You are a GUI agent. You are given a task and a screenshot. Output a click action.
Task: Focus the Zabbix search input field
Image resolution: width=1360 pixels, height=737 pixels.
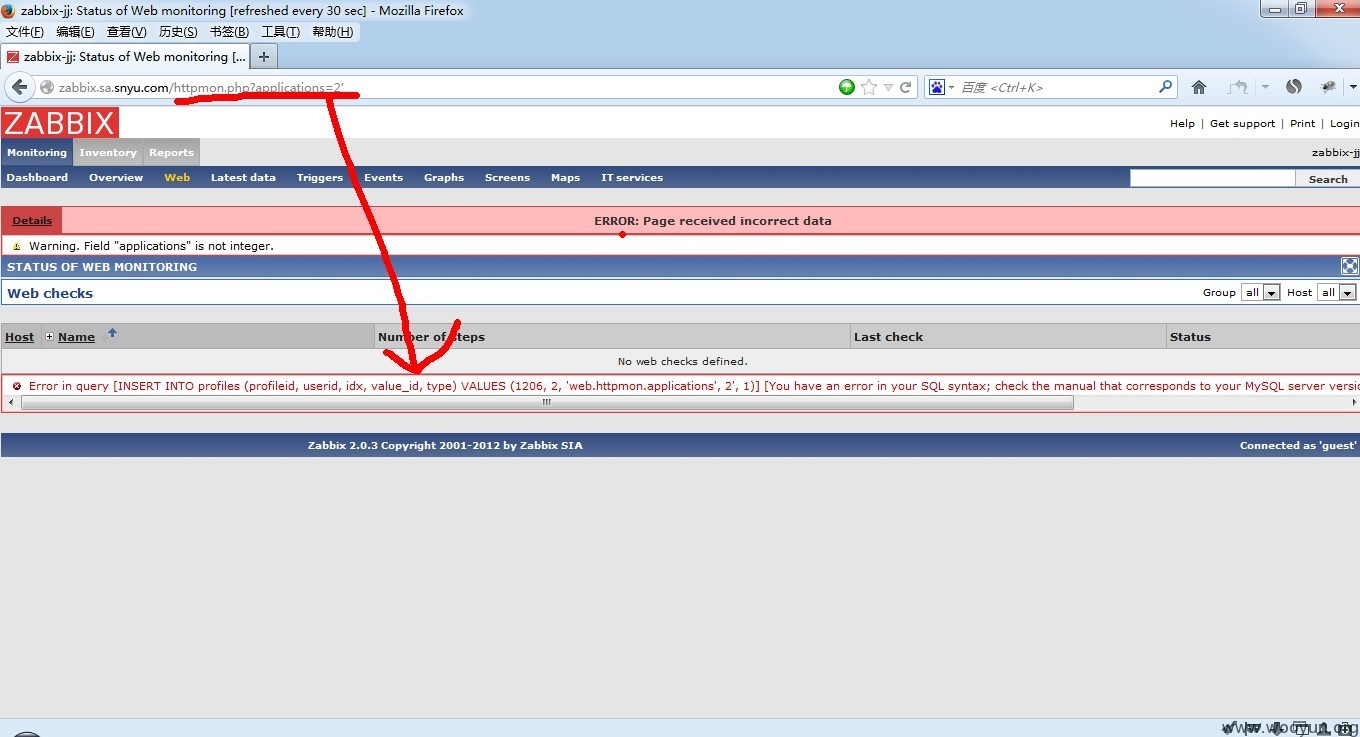pos(1212,178)
